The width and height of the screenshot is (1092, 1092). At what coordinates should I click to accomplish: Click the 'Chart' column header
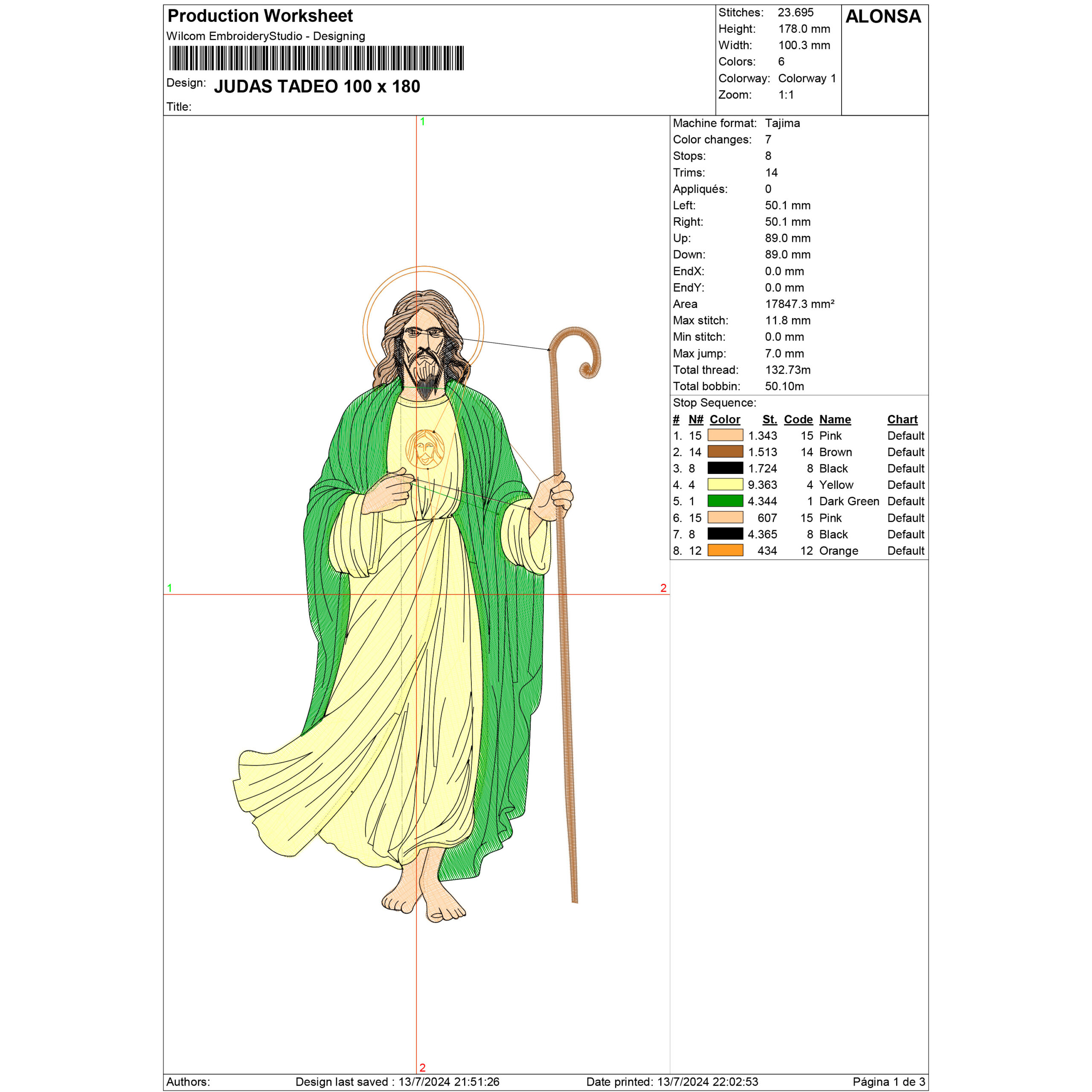tap(902, 419)
